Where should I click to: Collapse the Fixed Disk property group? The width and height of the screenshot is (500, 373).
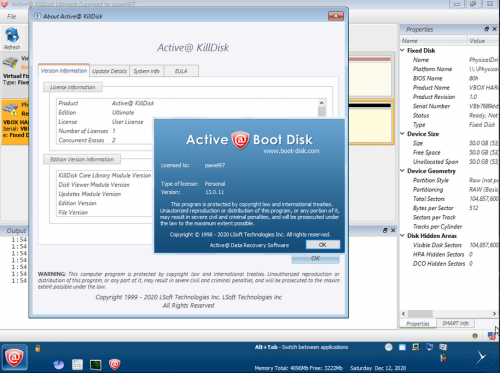click(402, 50)
